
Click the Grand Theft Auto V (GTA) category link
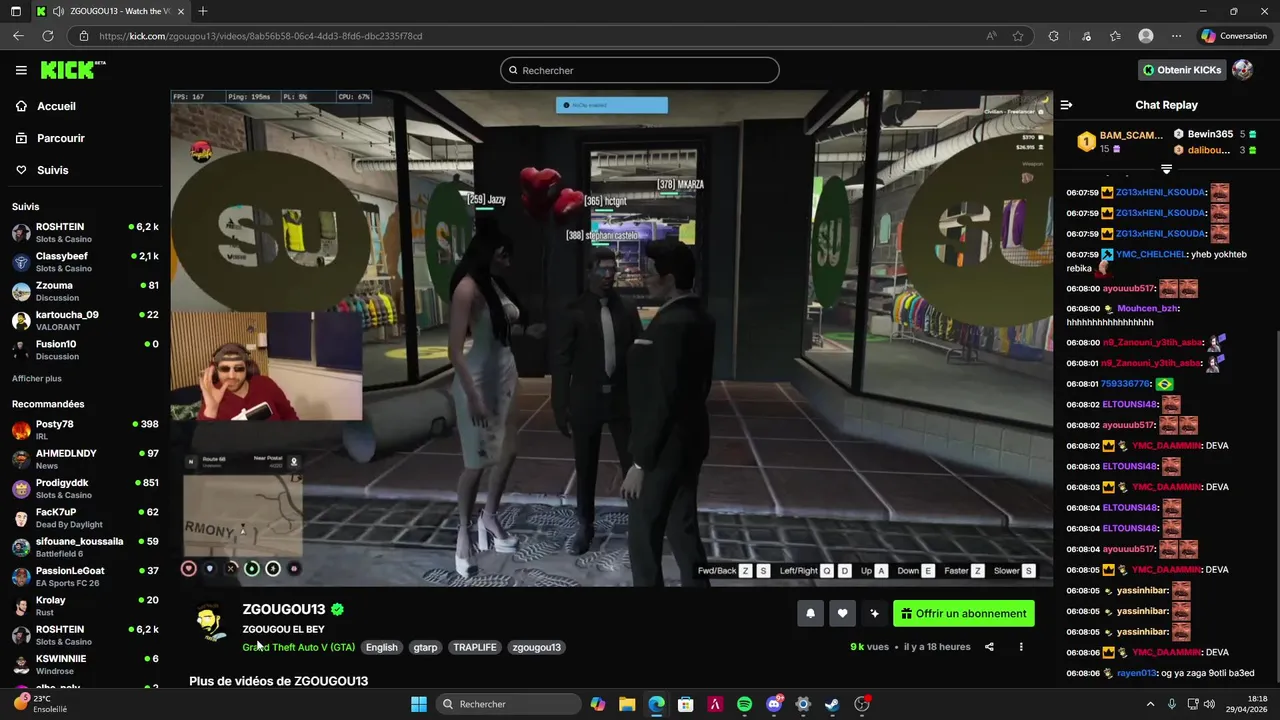coord(298,647)
